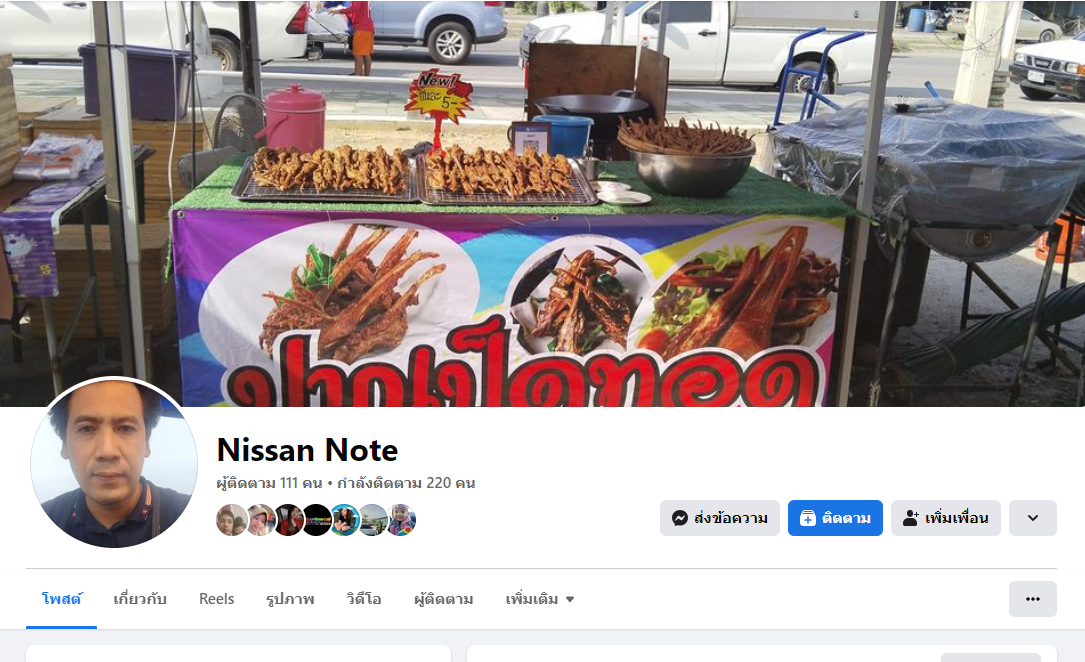This screenshot has width=1085, height=662.
Task: Expand the เพิ่มเติม tab dropdown
Action: pyautogui.click(x=540, y=599)
